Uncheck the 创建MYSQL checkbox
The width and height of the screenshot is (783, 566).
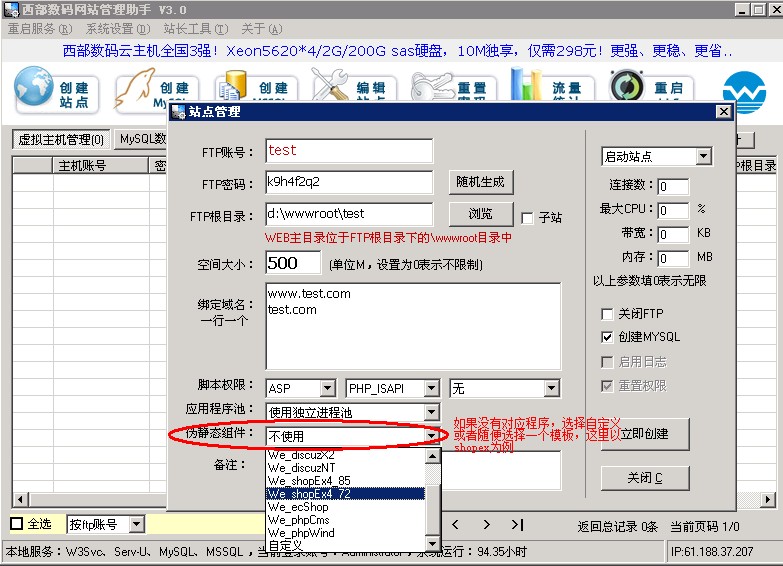coord(607,338)
